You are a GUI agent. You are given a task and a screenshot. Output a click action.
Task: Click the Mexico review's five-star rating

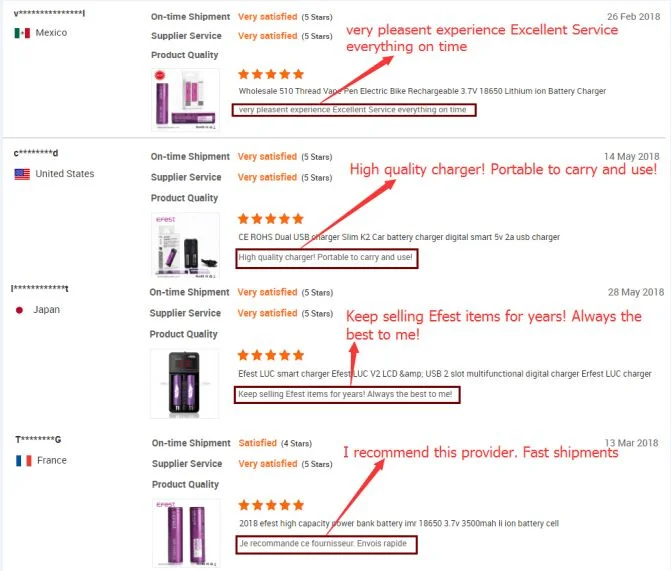271,74
